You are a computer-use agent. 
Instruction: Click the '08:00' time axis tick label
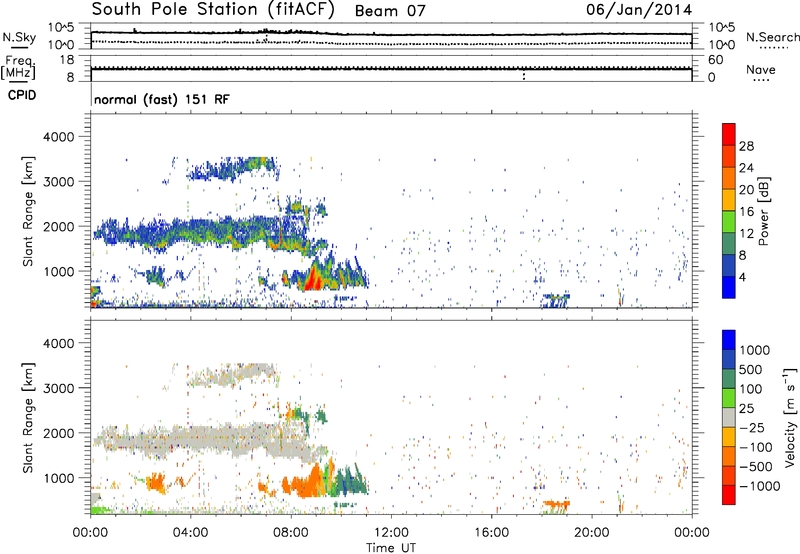click(x=291, y=533)
